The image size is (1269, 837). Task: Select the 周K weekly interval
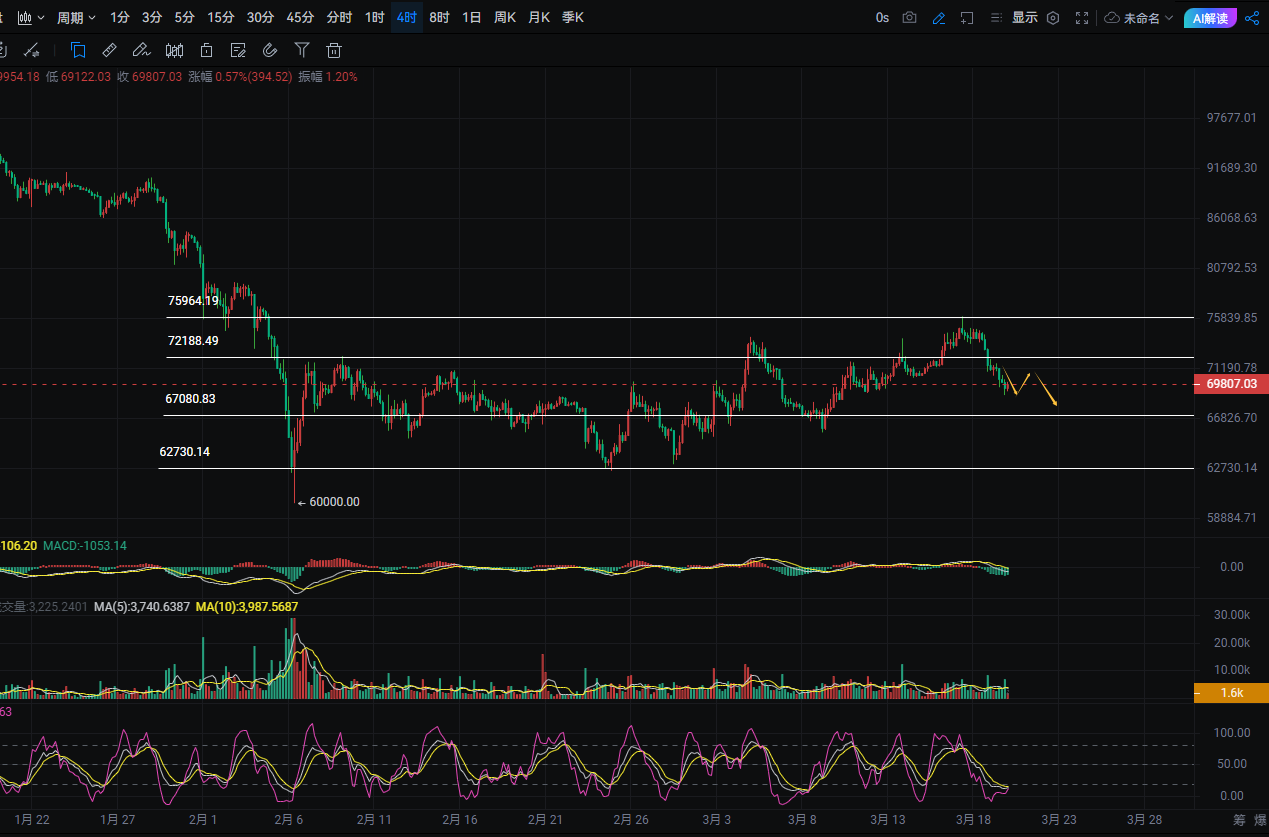[x=504, y=17]
